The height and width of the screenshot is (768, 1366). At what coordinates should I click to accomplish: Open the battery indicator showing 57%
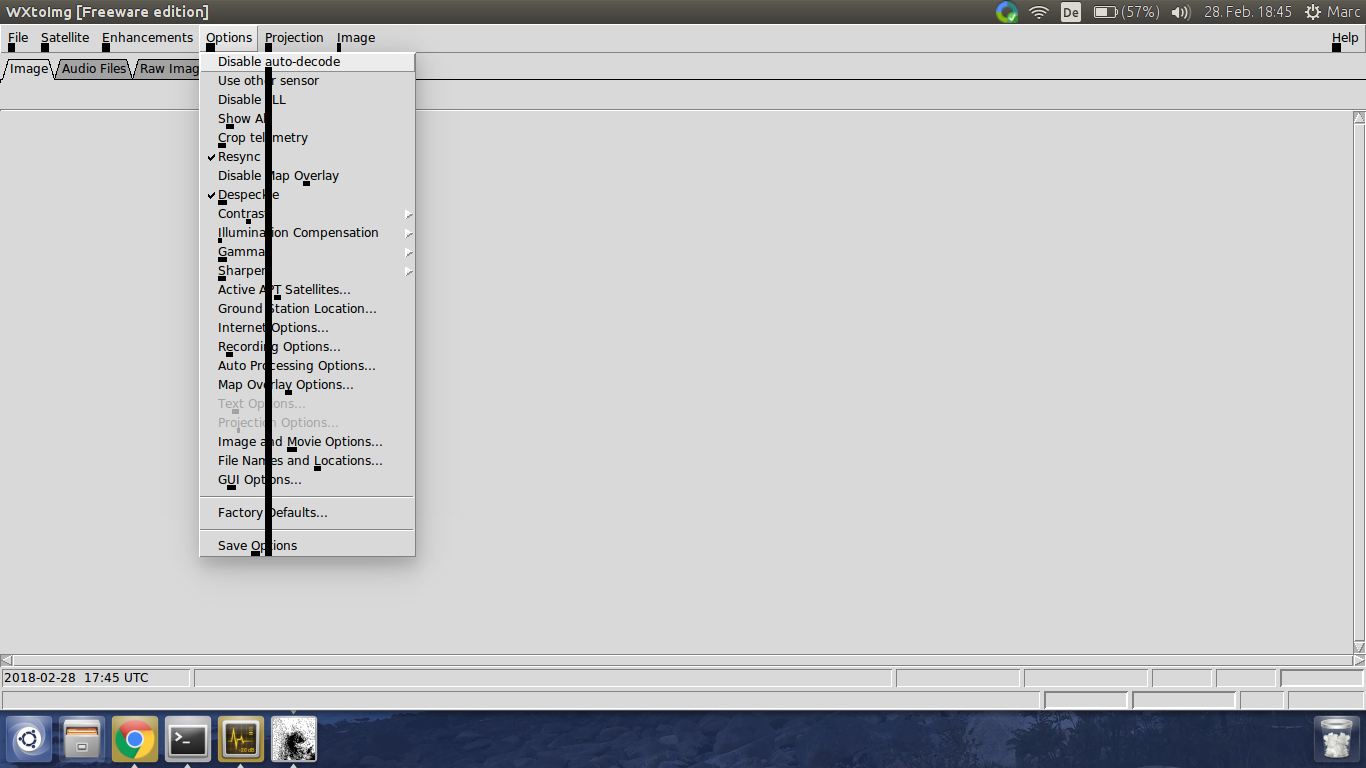click(x=1126, y=12)
